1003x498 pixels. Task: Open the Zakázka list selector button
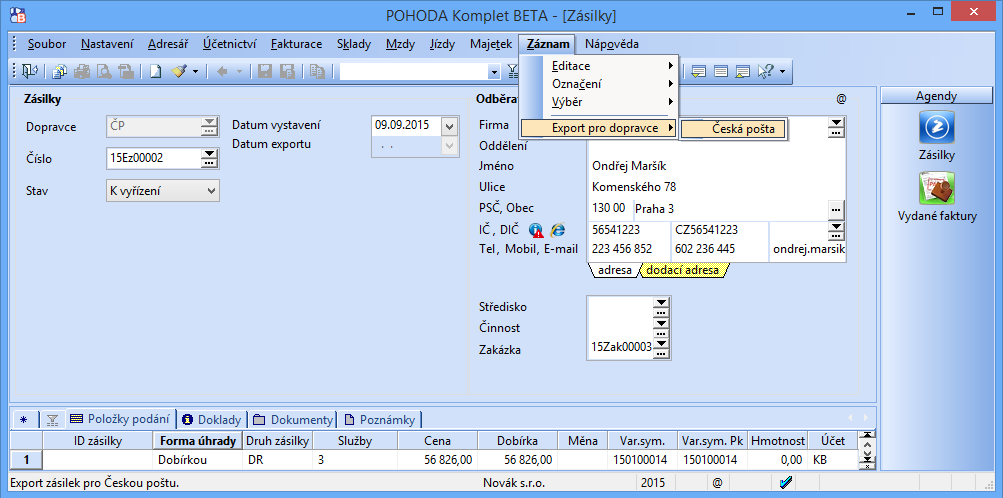pos(661,348)
